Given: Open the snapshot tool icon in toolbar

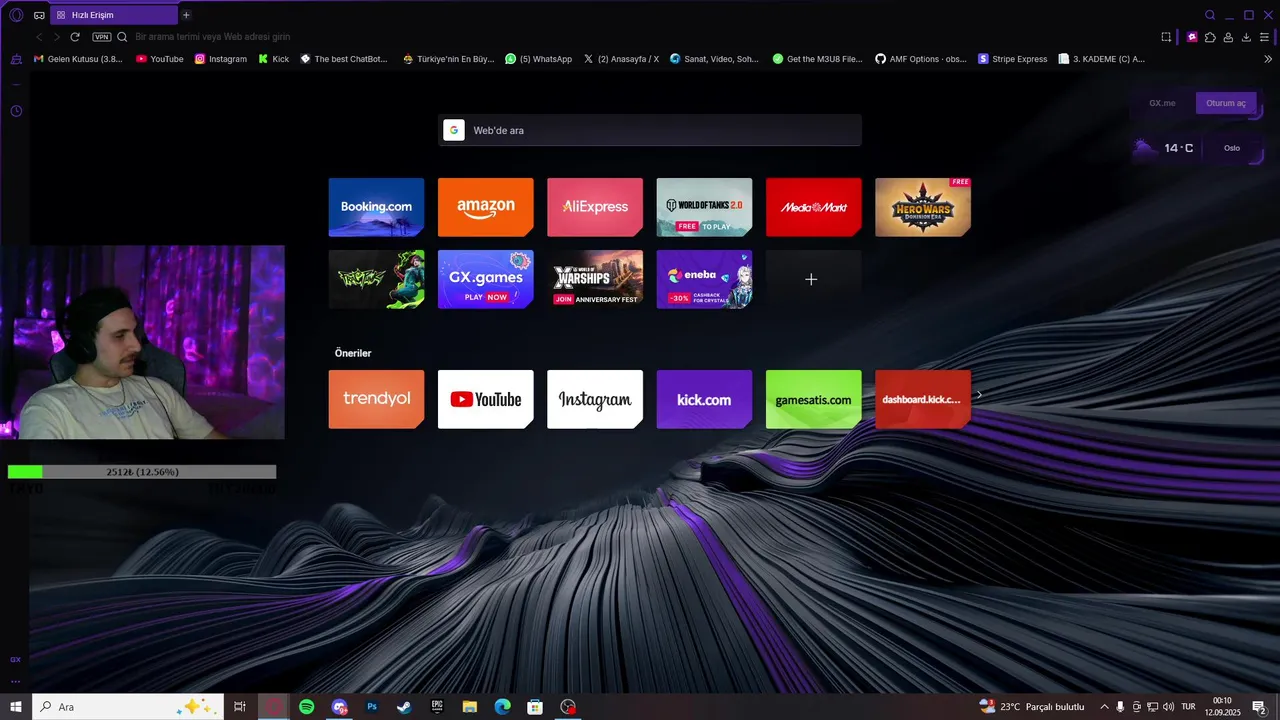Looking at the screenshot, I should coord(1166,37).
